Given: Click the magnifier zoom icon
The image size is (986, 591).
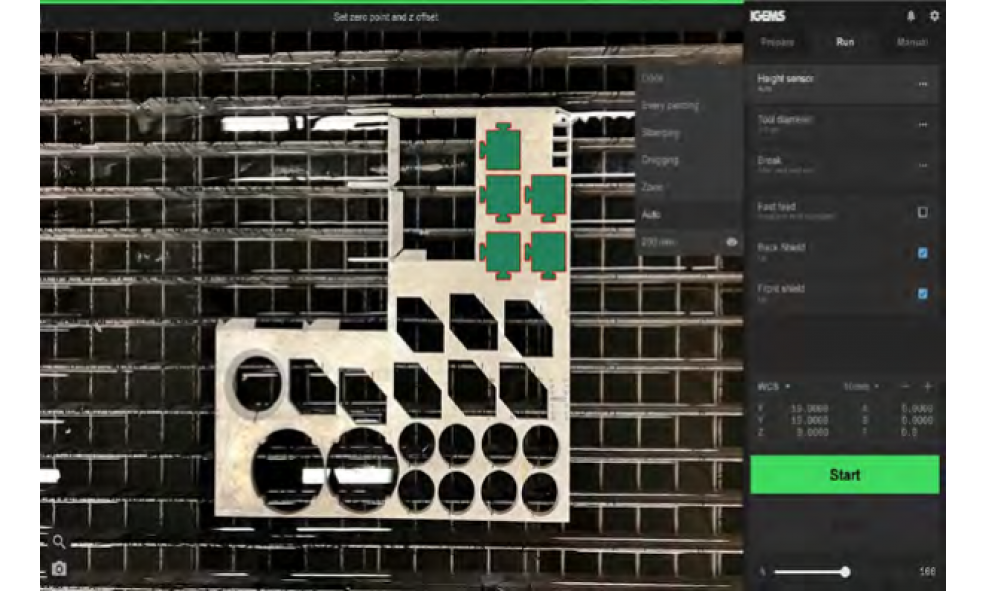Looking at the screenshot, I should click(x=58, y=541).
